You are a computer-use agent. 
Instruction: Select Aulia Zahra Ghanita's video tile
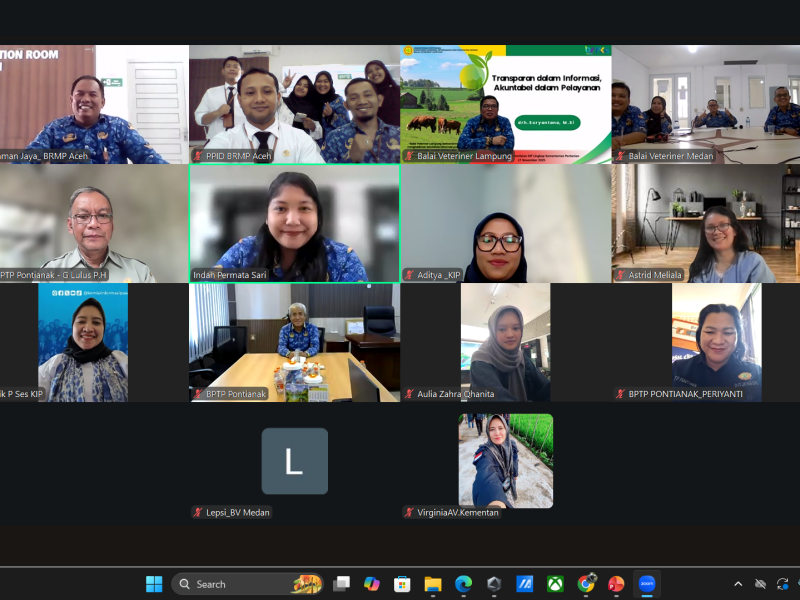[505, 340]
